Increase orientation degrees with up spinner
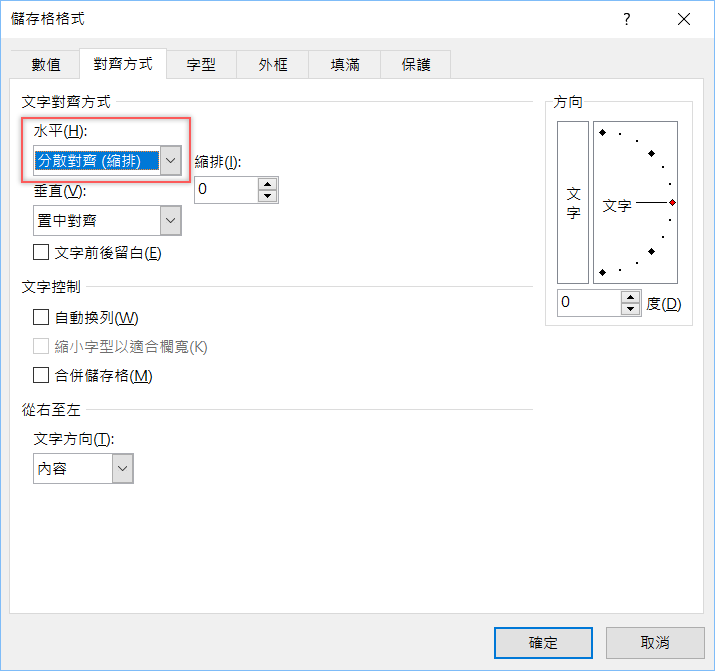 click(630, 297)
